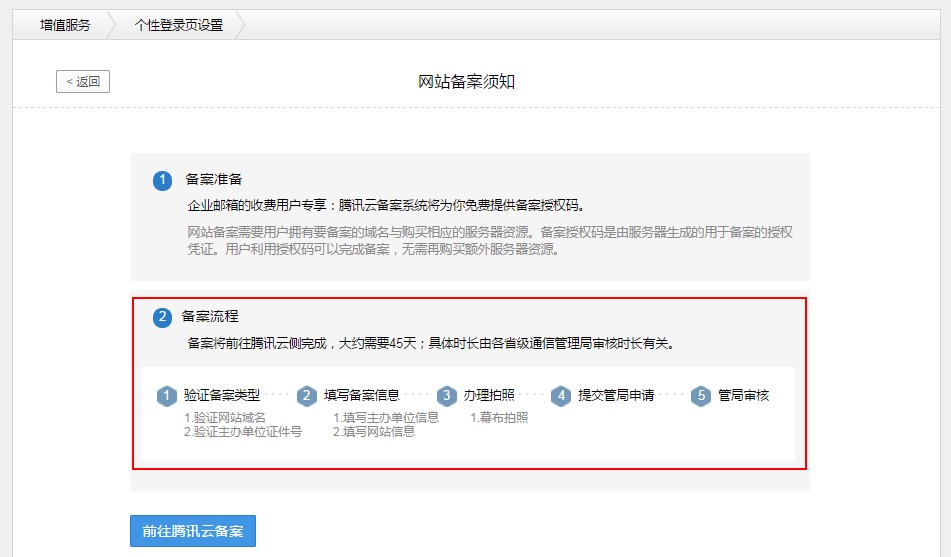Select the hexagon 5 icon for 管局审核
The image size is (951, 557).
click(x=702, y=396)
